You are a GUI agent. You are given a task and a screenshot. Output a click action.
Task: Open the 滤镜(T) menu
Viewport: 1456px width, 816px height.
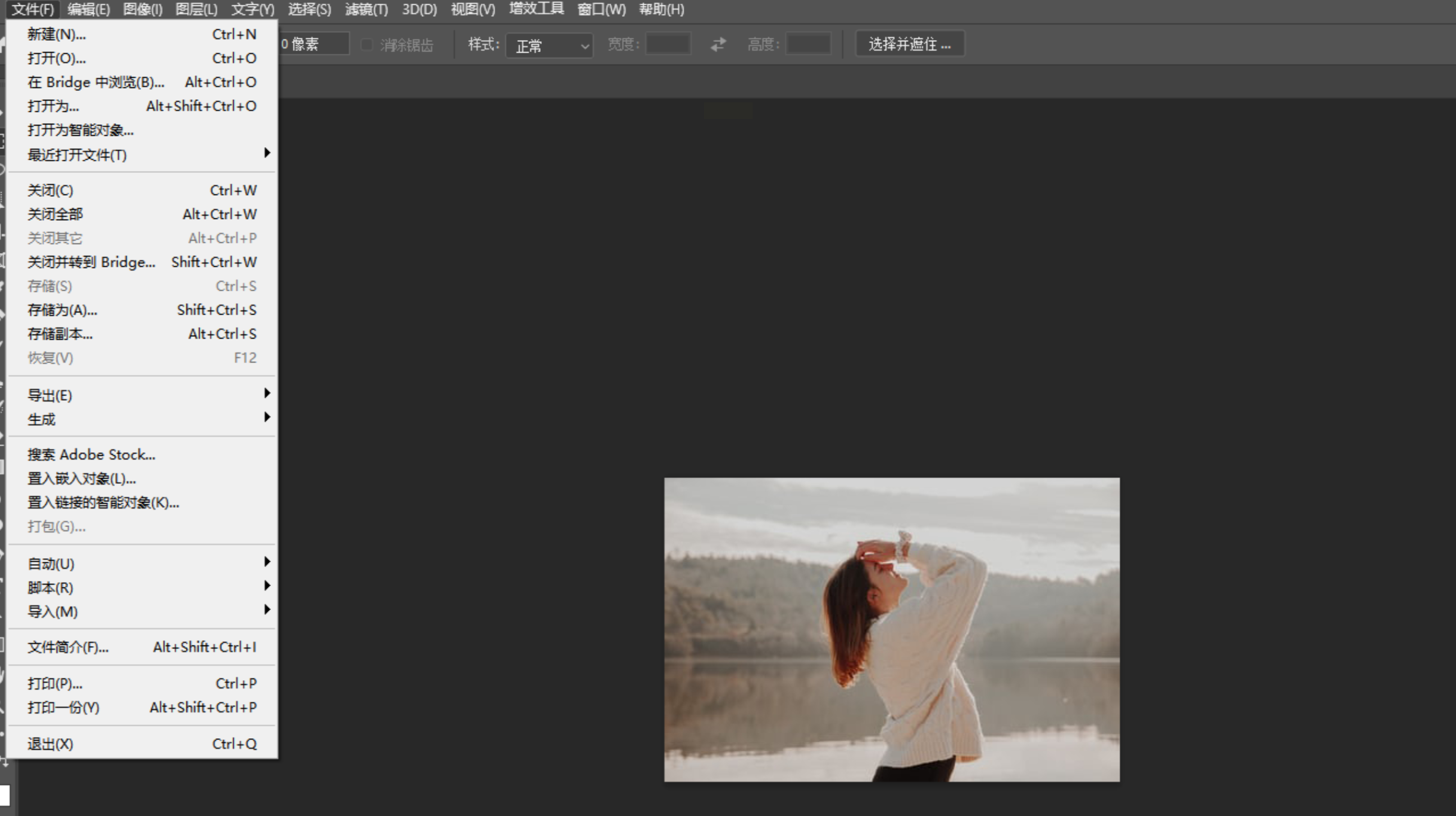366,9
